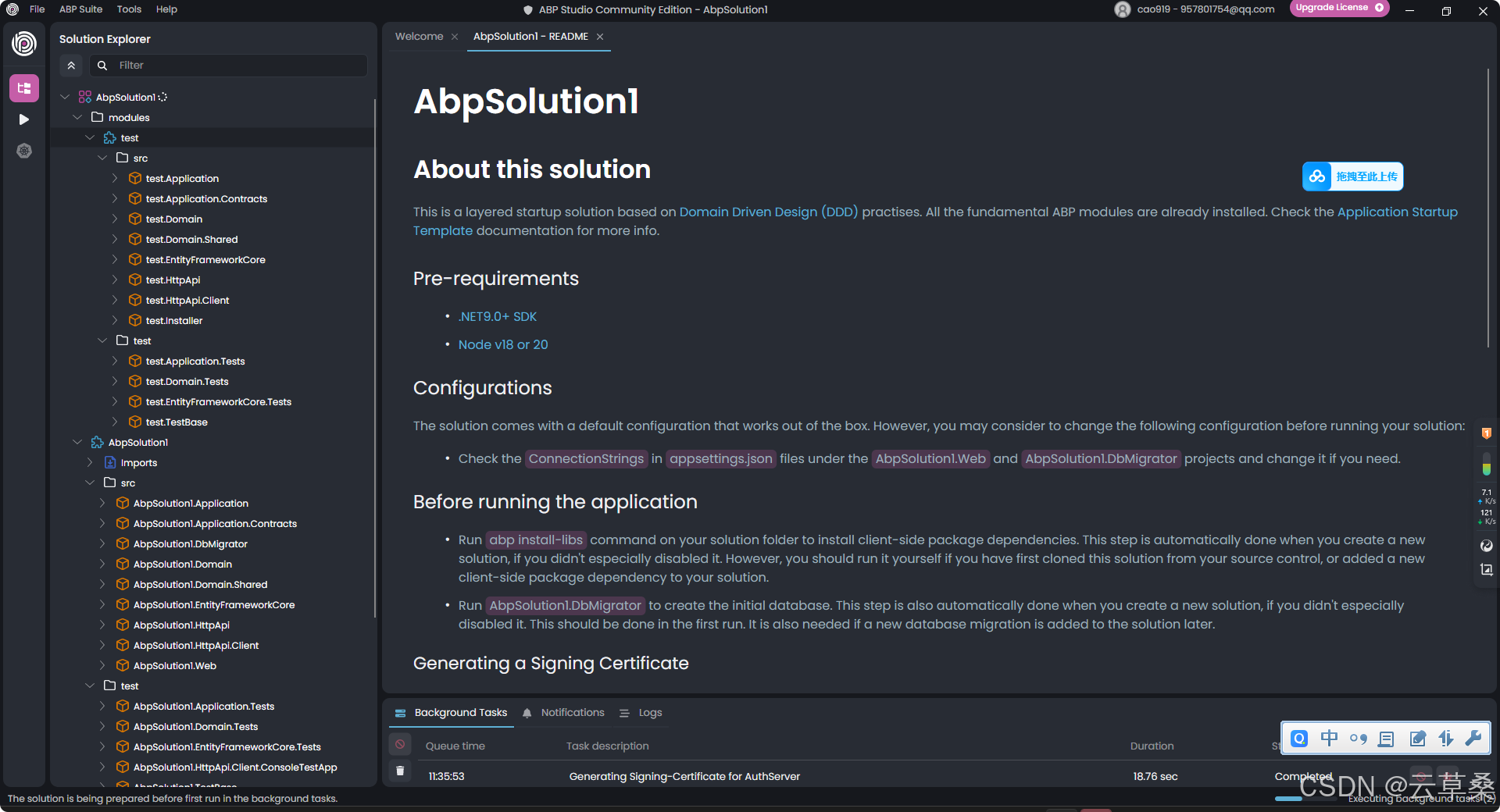This screenshot has width=1500, height=812.
Task: Click the trash icon to clear tasks
Action: pyautogui.click(x=400, y=771)
